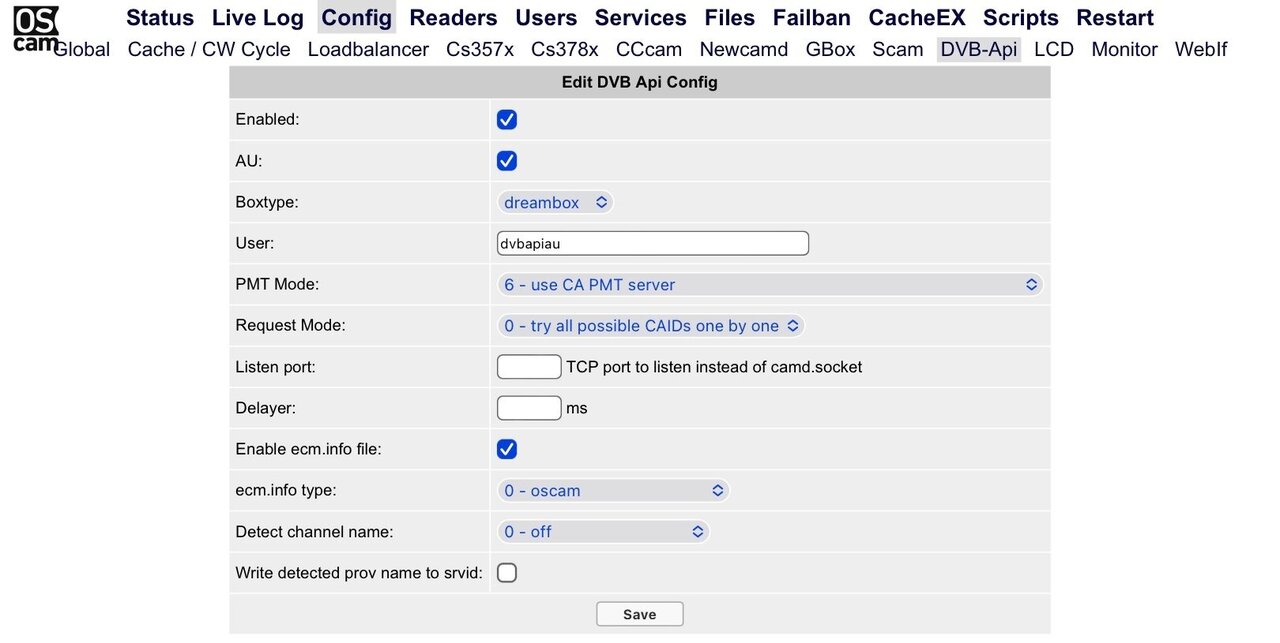Go to the Status menu
The height and width of the screenshot is (643, 1280).
(160, 18)
